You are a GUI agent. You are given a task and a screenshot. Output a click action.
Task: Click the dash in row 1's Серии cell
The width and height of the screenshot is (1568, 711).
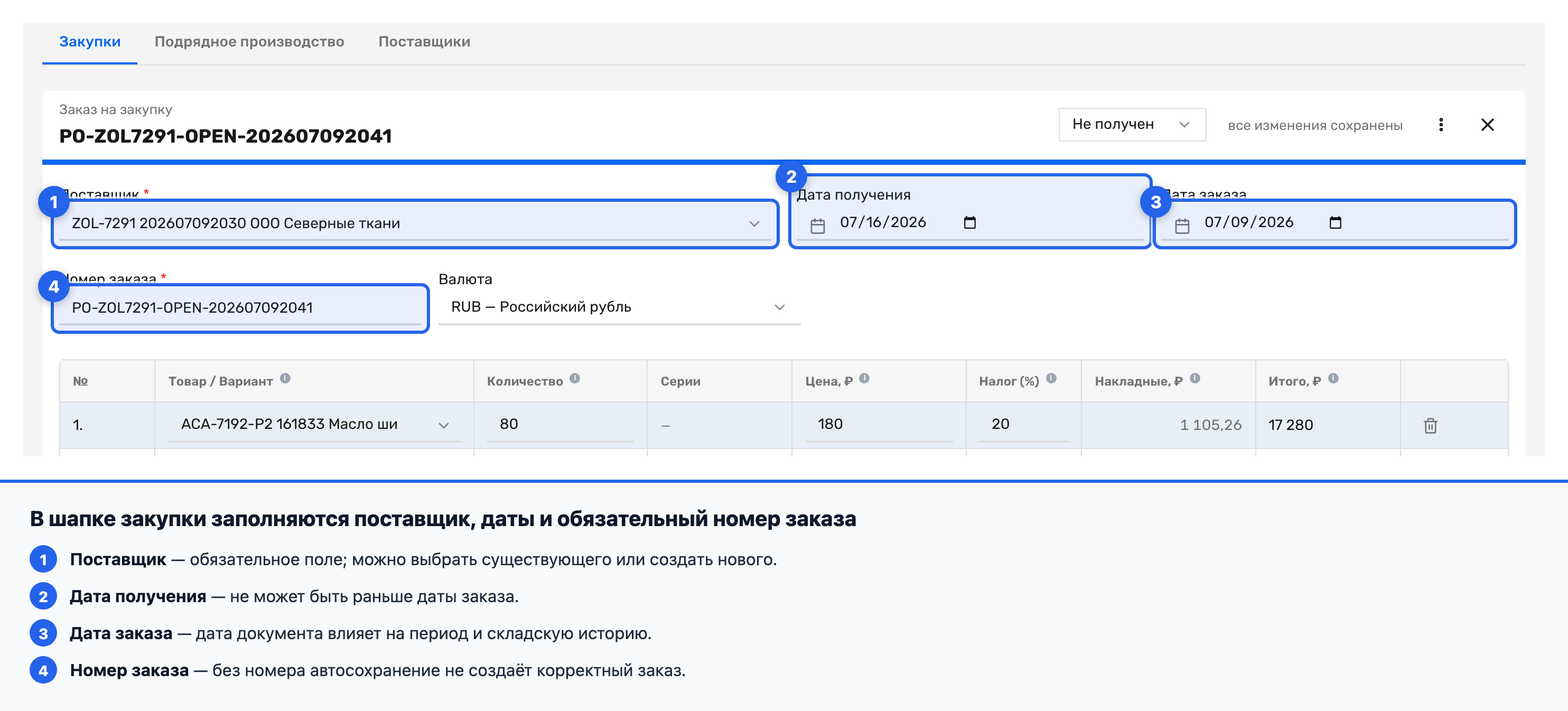(x=665, y=426)
